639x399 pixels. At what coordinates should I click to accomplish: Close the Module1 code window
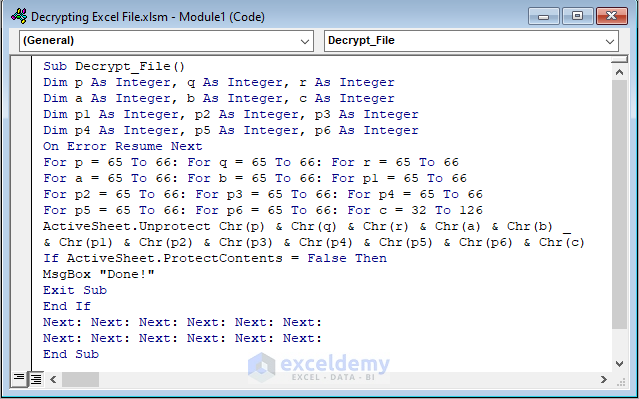click(x=612, y=16)
